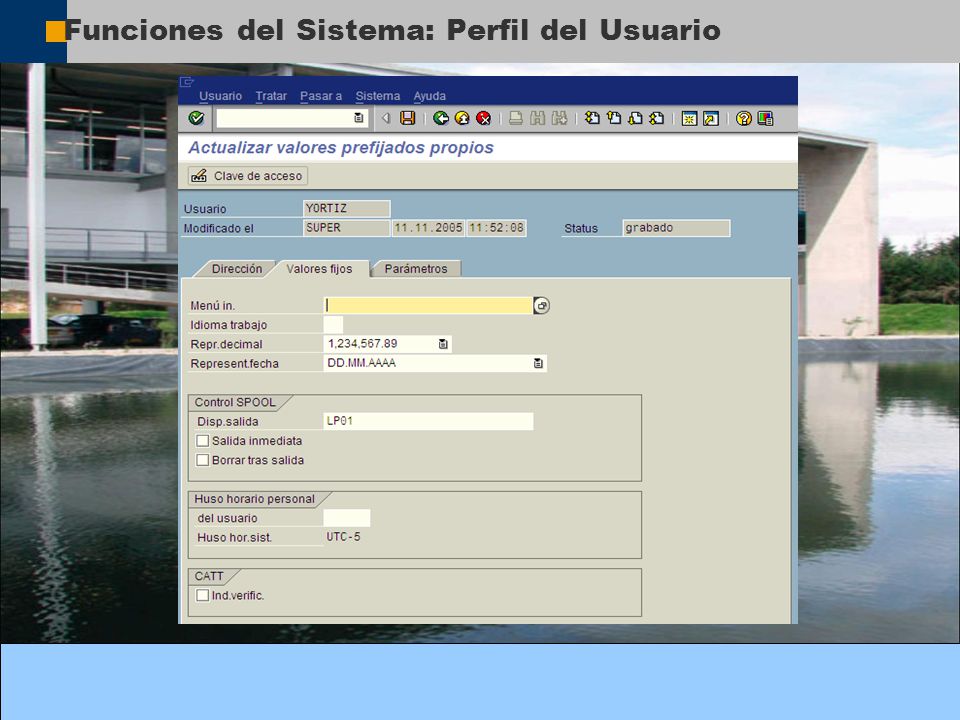
Task: Click the date 11.11.2005 field
Action: (x=428, y=228)
